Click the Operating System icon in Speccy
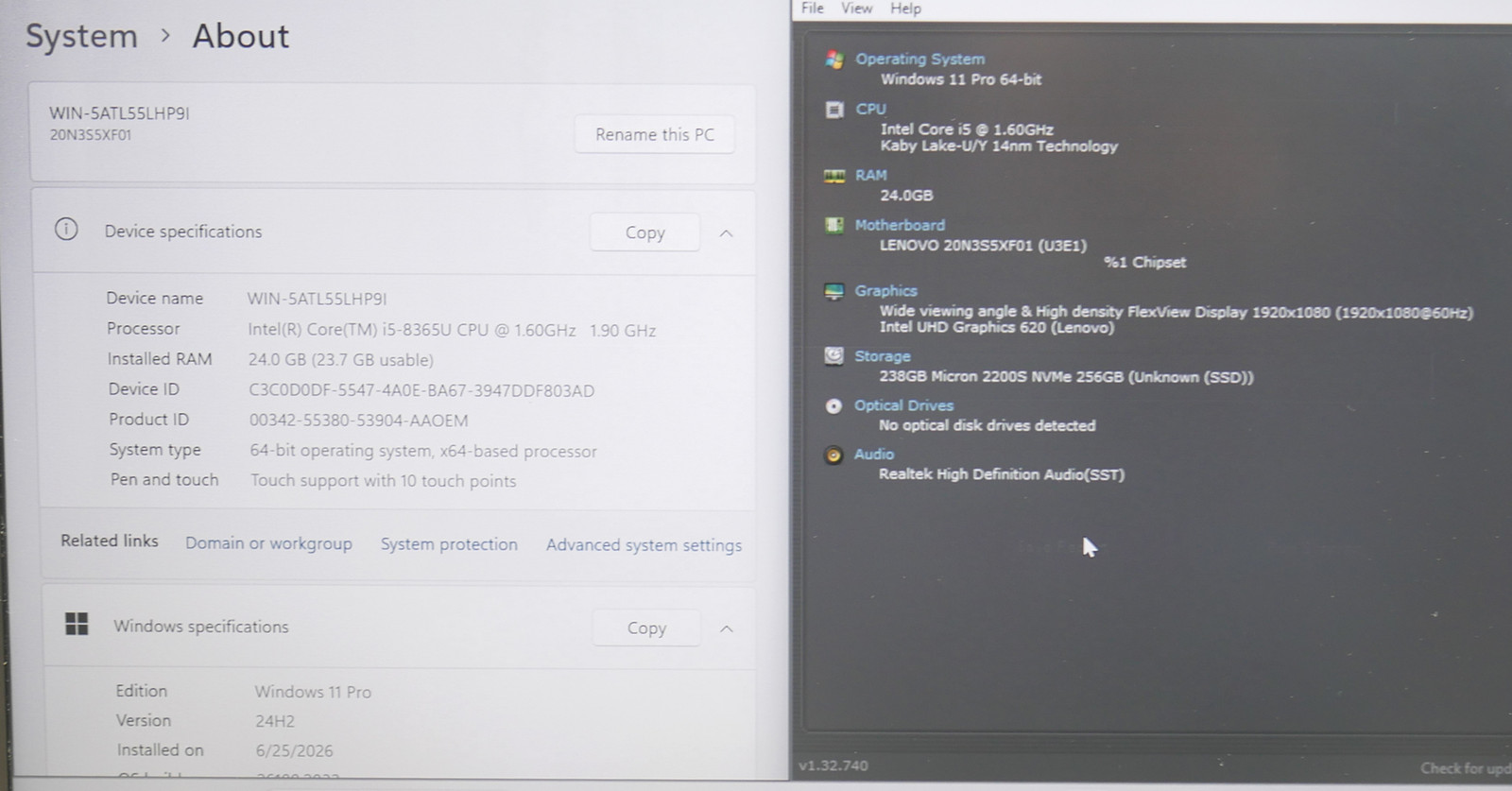 pos(833,60)
